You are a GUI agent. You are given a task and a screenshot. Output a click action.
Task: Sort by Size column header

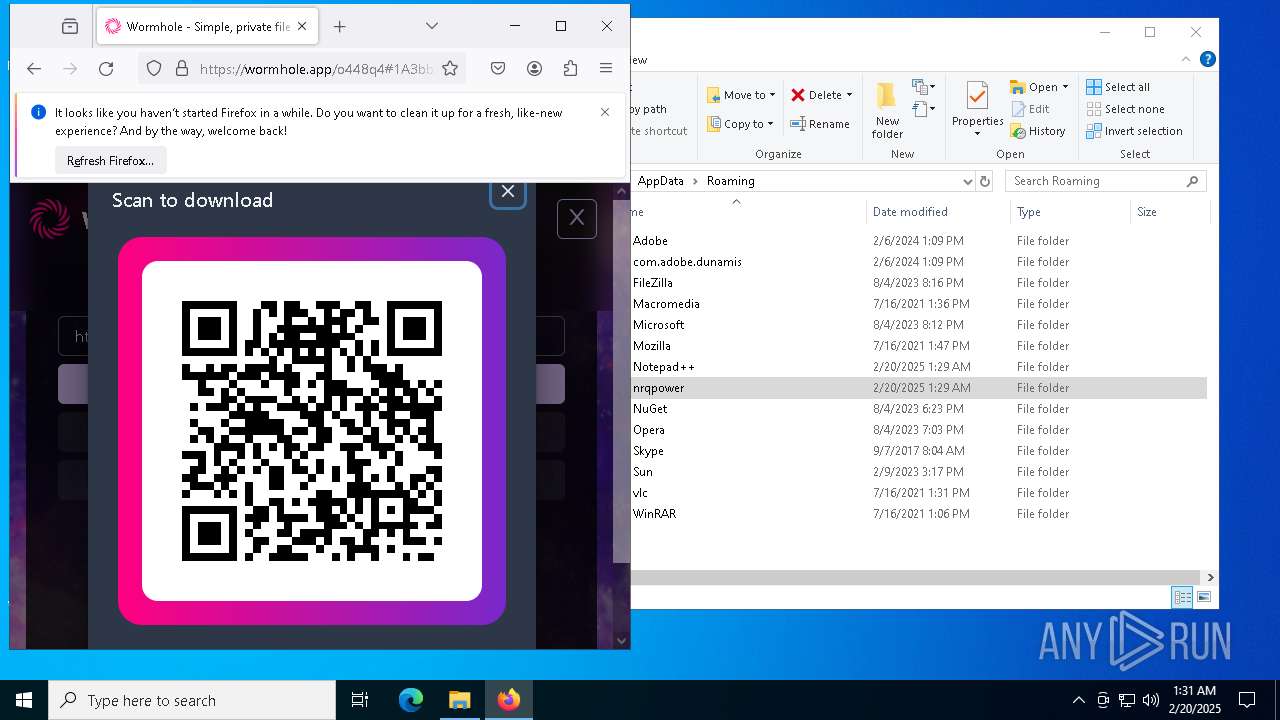point(1170,212)
